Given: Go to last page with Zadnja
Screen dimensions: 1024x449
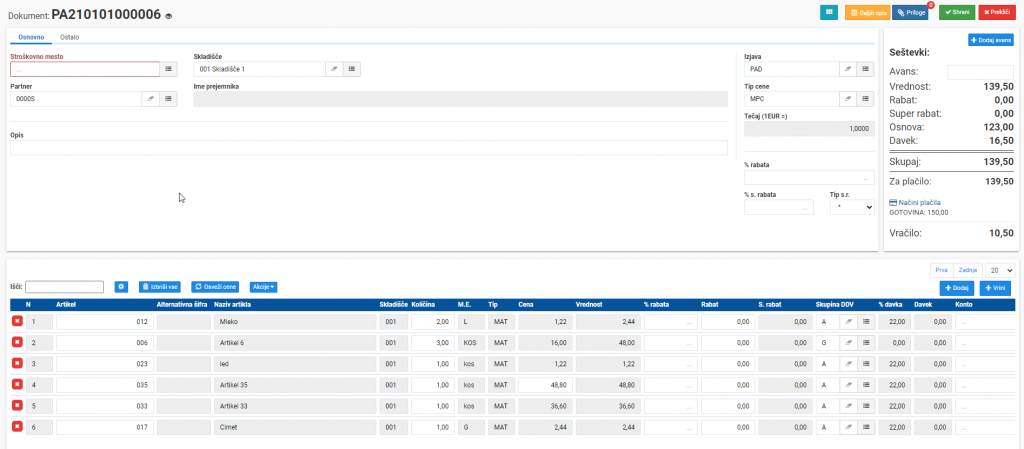Looking at the screenshot, I should [x=968, y=270].
